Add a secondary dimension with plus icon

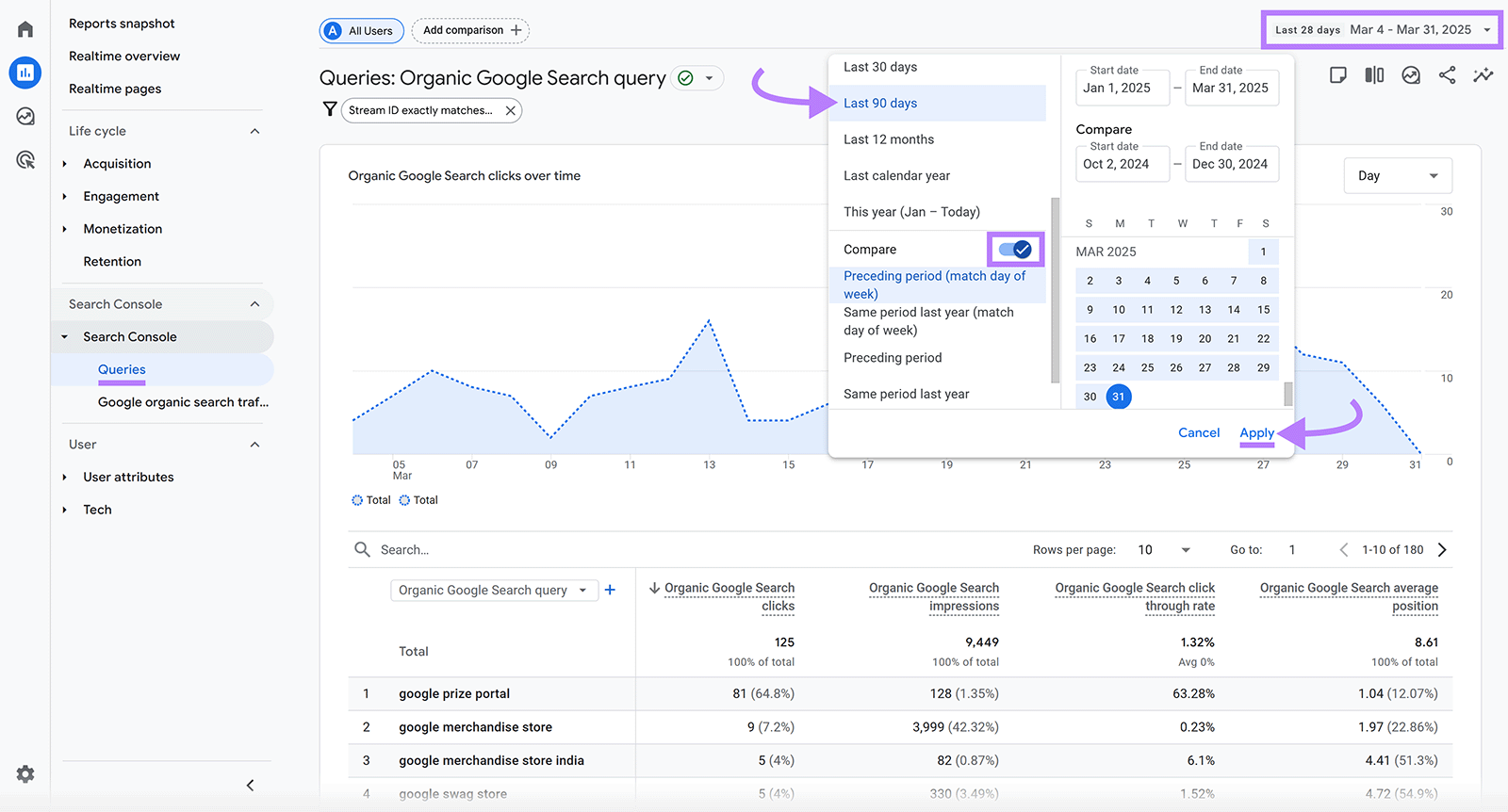(x=610, y=590)
